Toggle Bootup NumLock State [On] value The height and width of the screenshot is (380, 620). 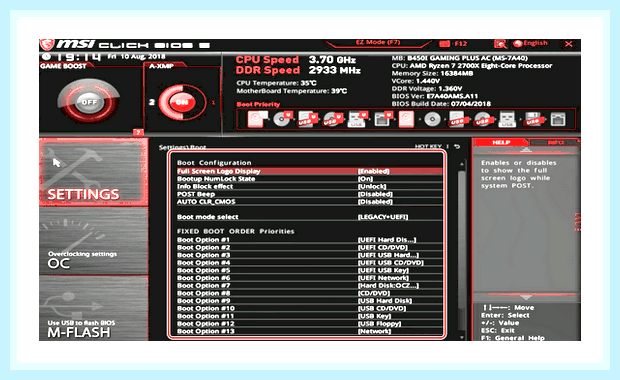pyautogui.click(x=365, y=179)
